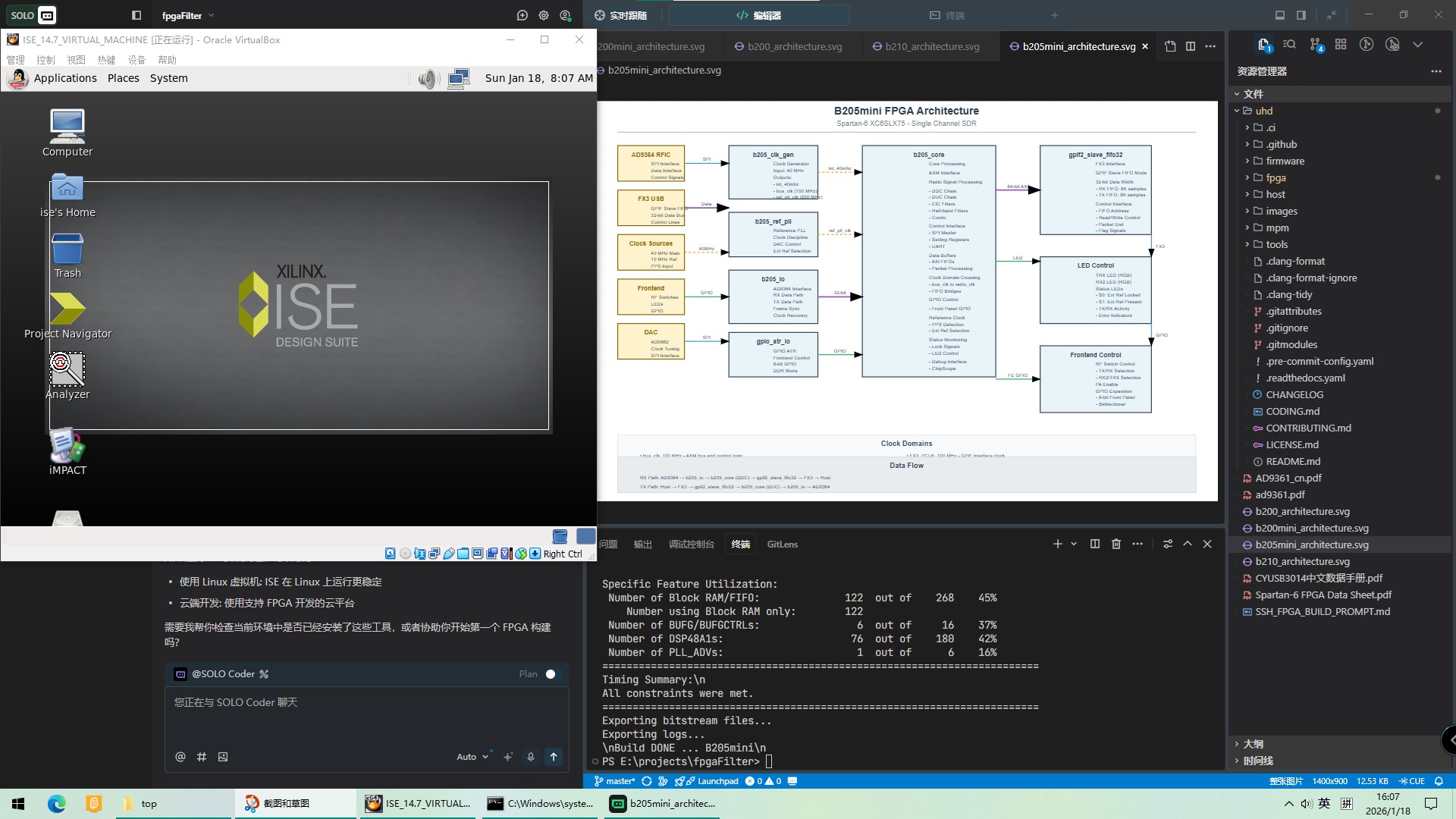Toggle the Plan mode switch
This screenshot has width=1456, height=819.
coord(551,674)
